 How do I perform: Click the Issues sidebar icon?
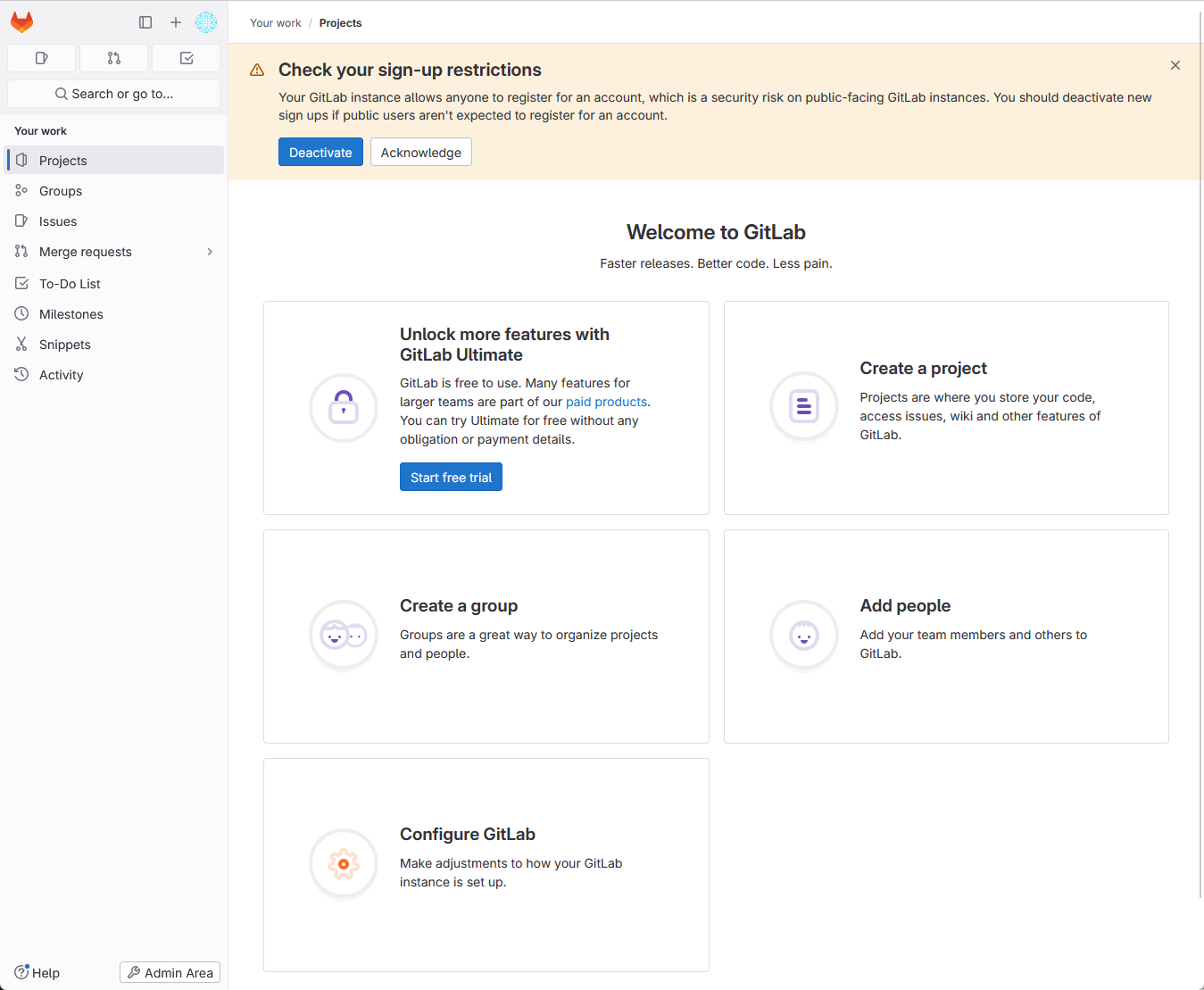click(21, 220)
